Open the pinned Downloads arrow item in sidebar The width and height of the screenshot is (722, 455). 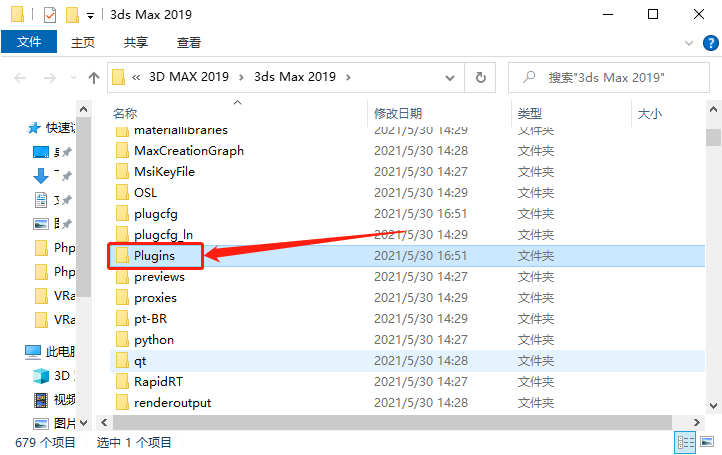pyautogui.click(x=41, y=176)
